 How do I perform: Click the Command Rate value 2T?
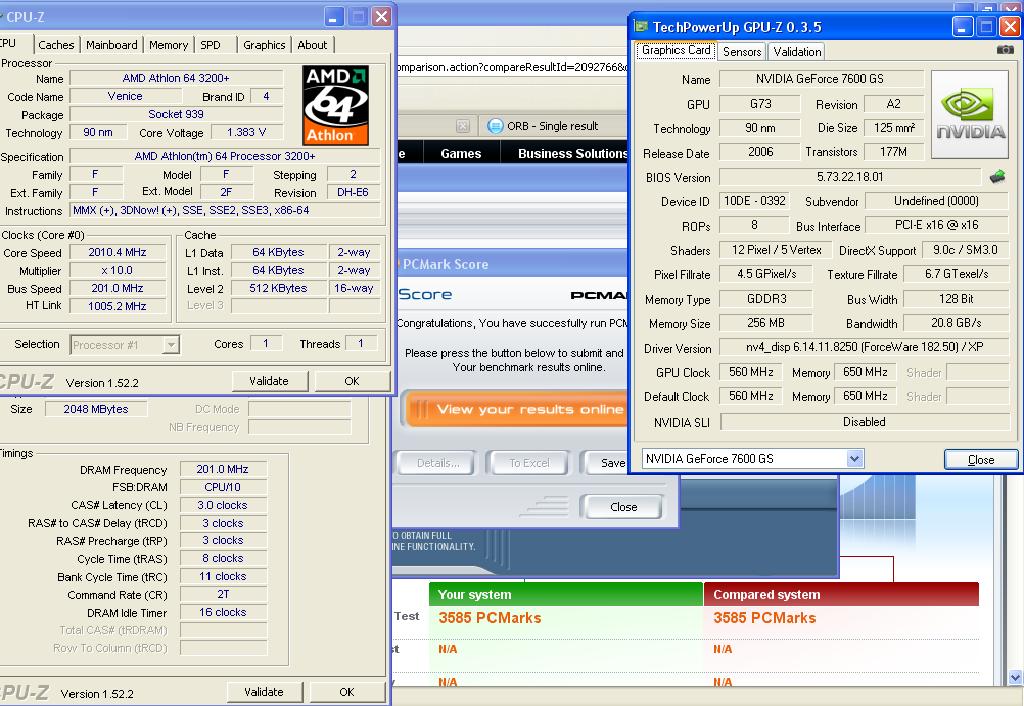(223, 594)
